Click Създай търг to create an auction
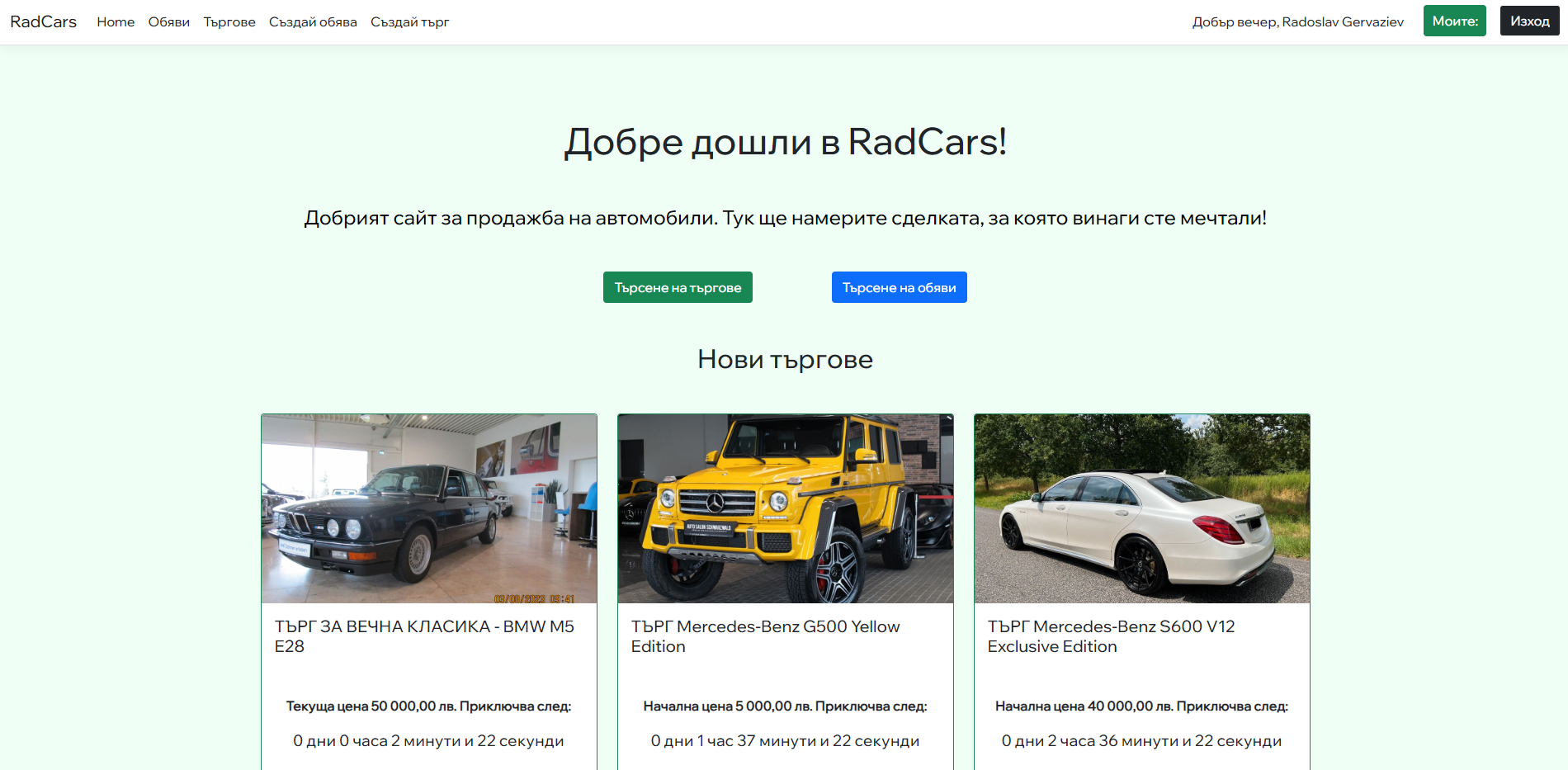This screenshot has height=770, width=1568. (409, 22)
